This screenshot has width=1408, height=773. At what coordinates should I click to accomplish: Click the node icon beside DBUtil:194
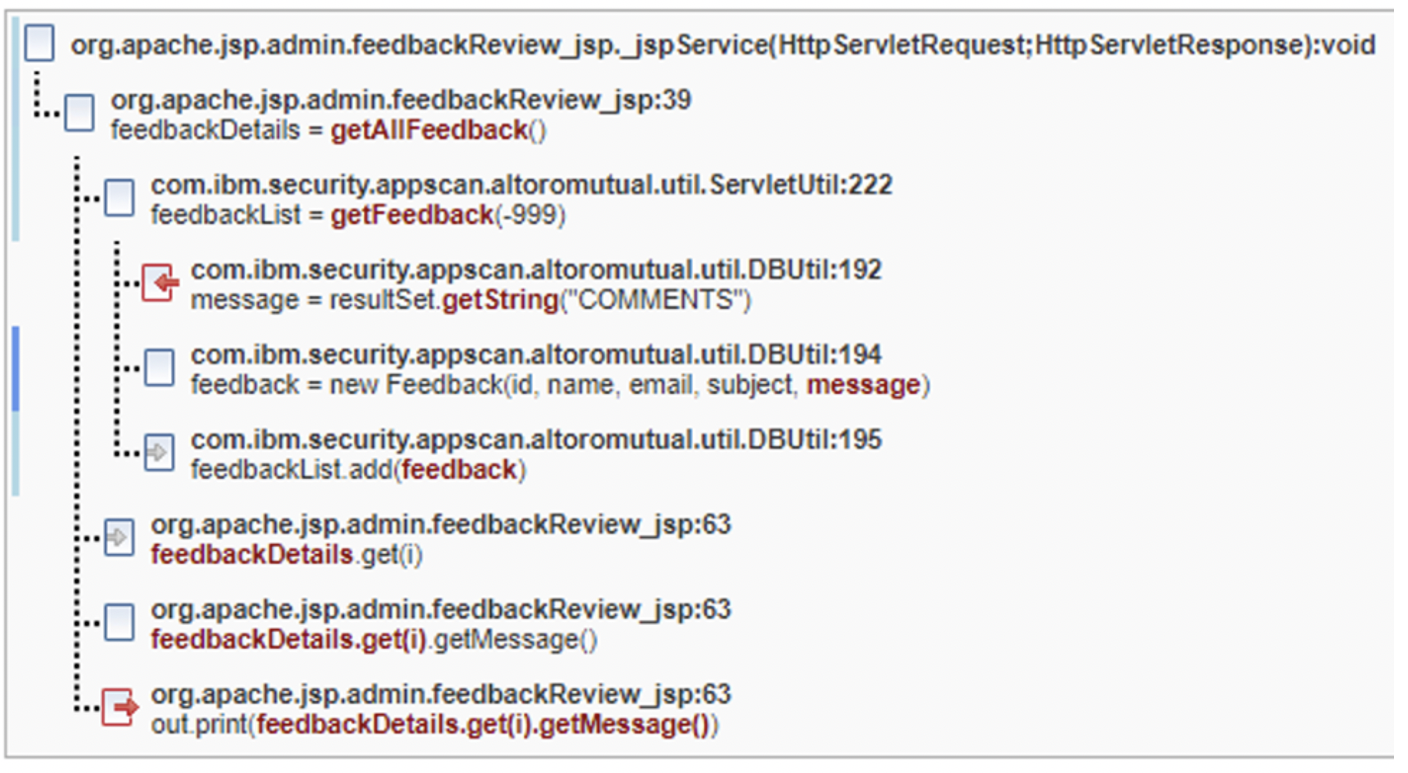coord(159,368)
